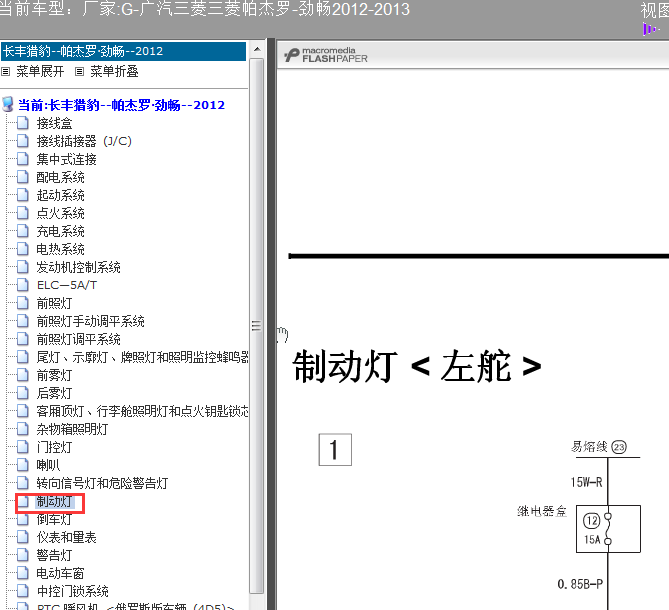Click the Macromedia FlashPaper logo

[x=326, y=55]
